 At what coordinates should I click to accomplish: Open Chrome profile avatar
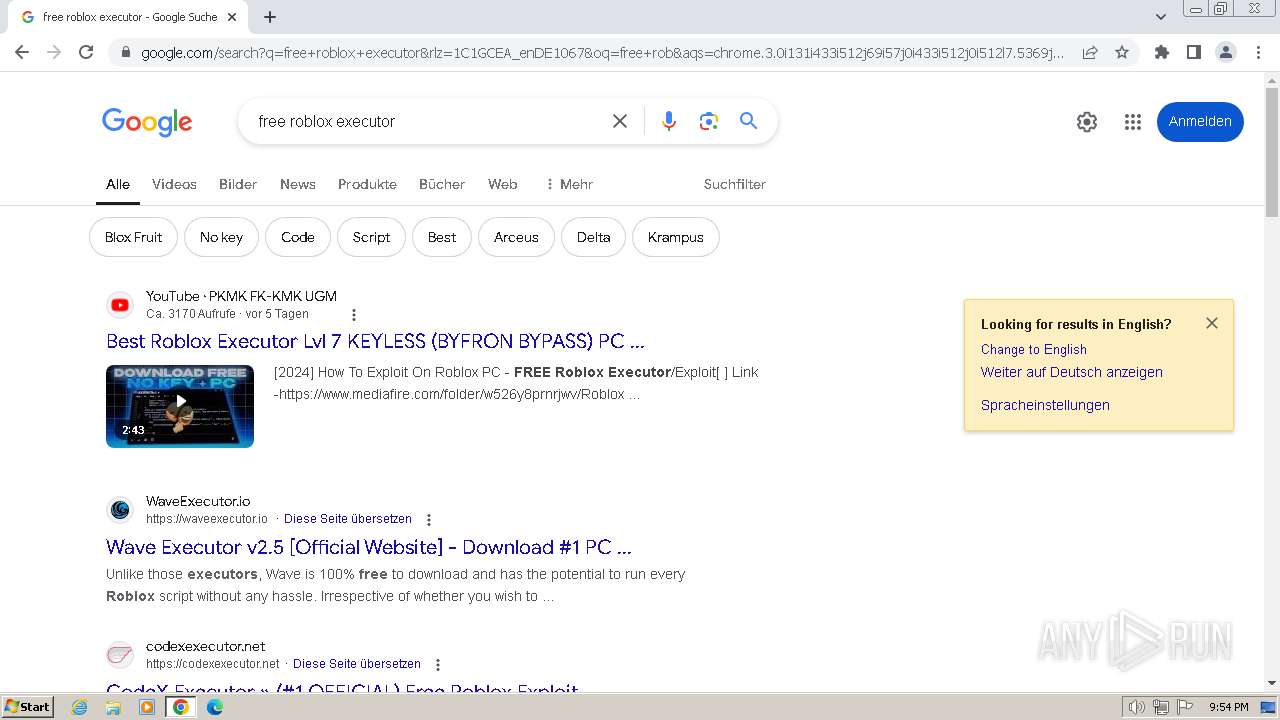pos(1225,52)
